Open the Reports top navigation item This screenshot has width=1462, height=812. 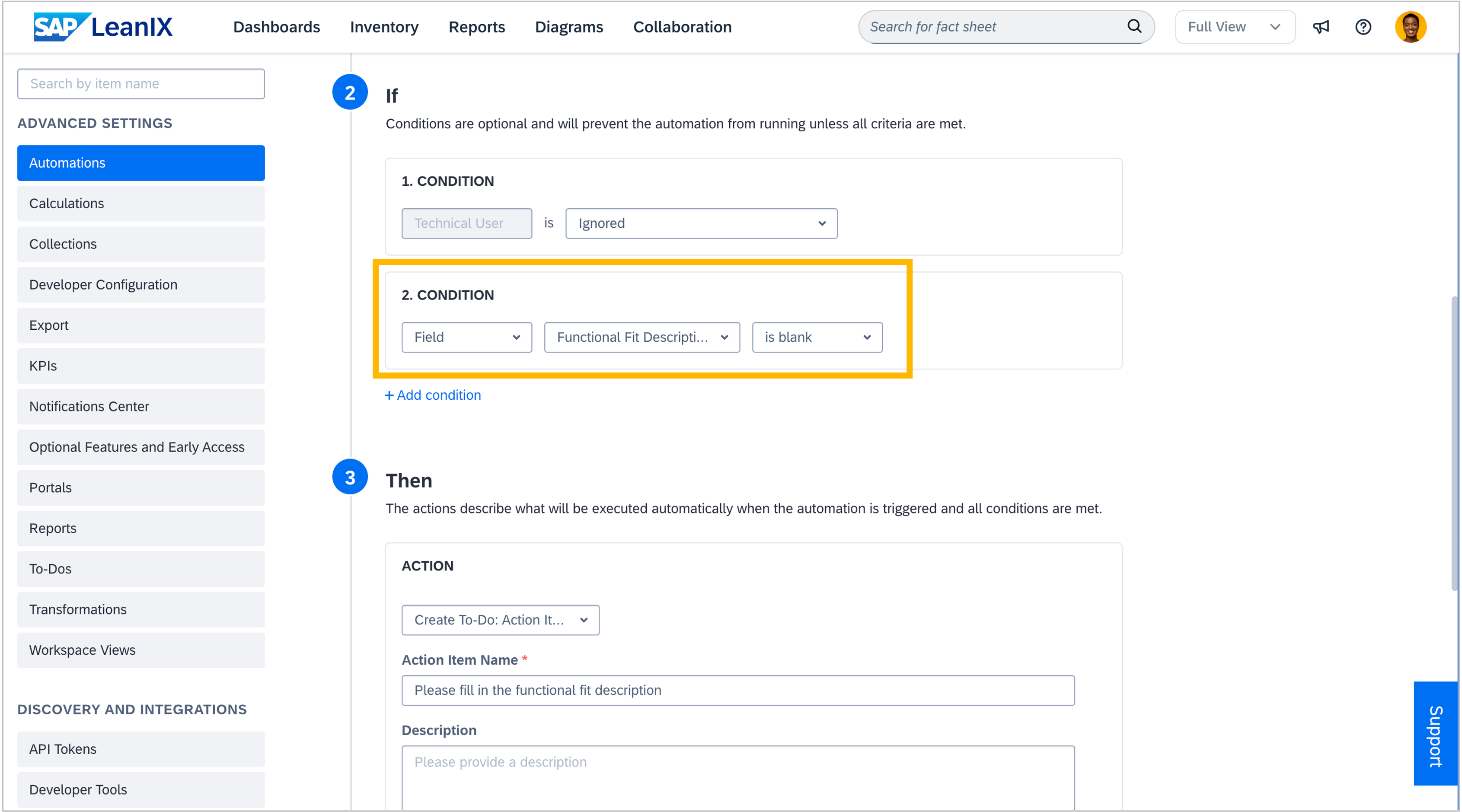[x=476, y=27]
